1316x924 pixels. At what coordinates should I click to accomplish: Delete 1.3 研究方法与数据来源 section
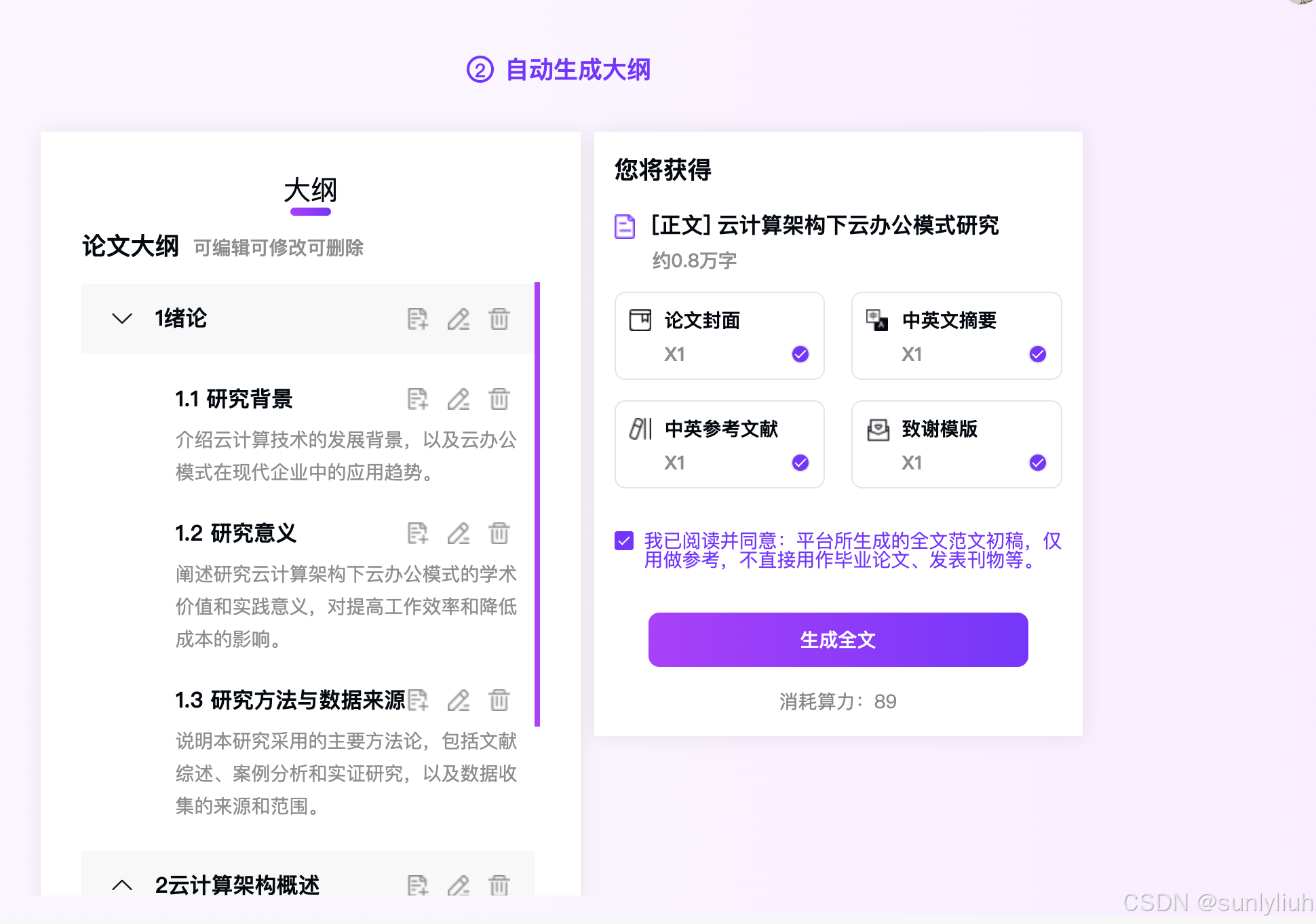tap(499, 700)
